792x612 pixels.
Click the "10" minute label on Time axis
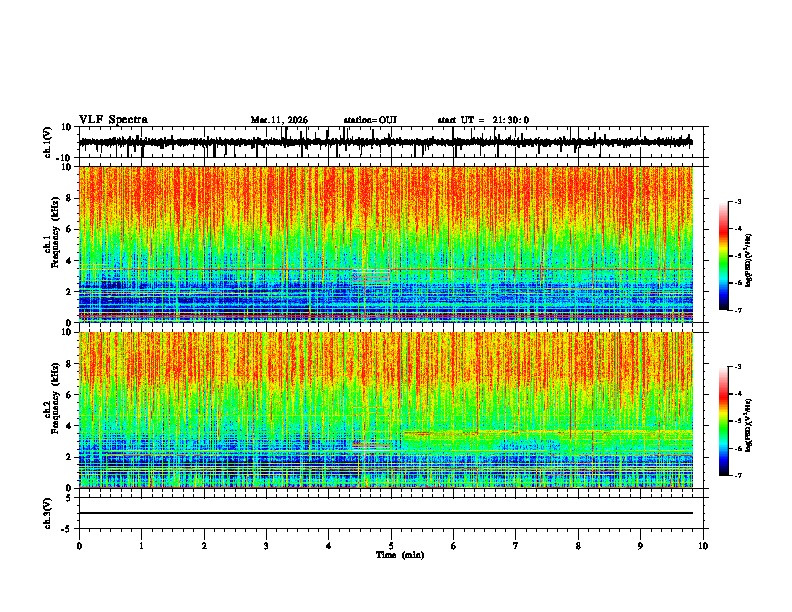click(703, 546)
